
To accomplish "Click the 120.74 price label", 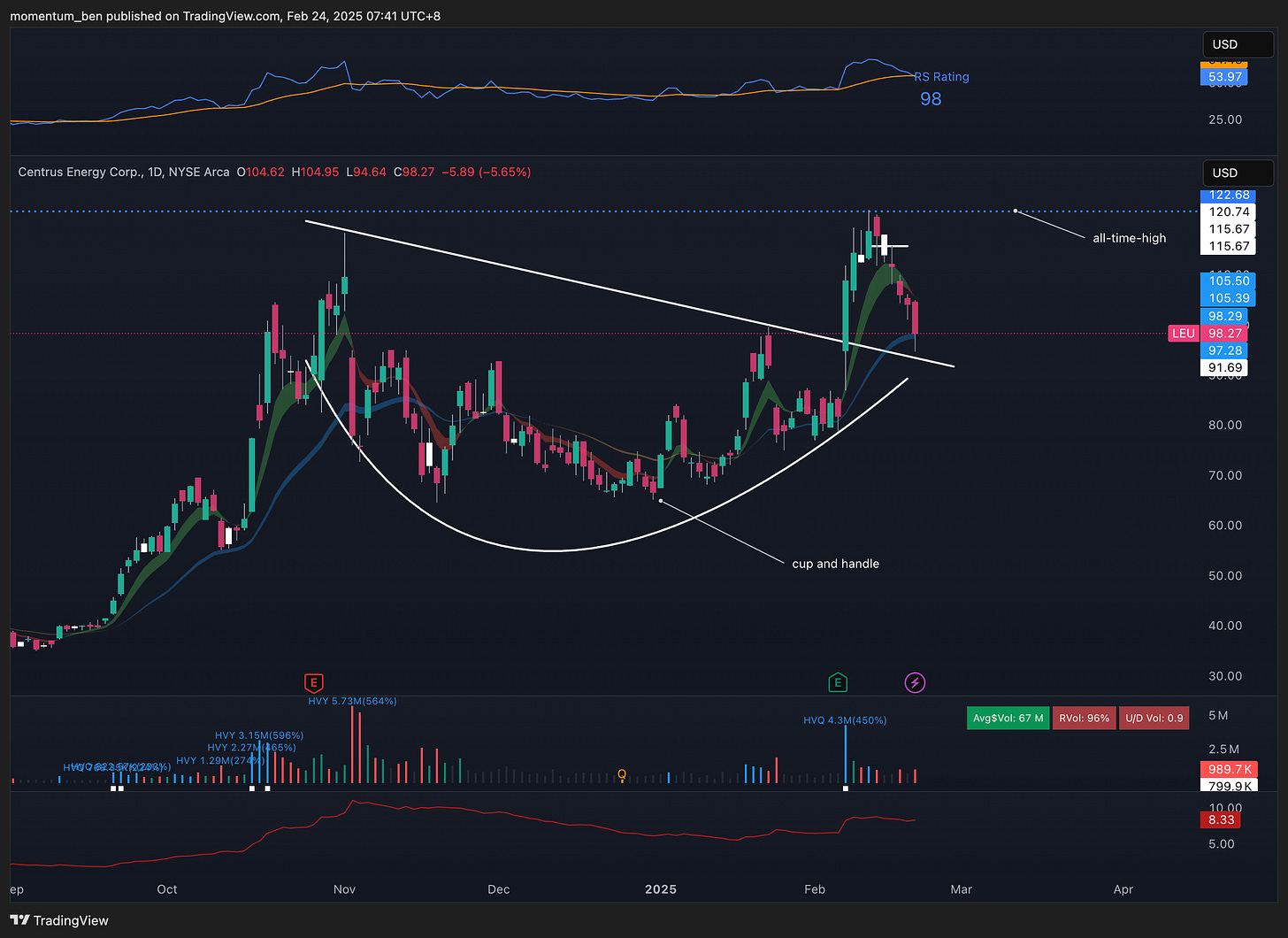I will pyautogui.click(x=1230, y=211).
